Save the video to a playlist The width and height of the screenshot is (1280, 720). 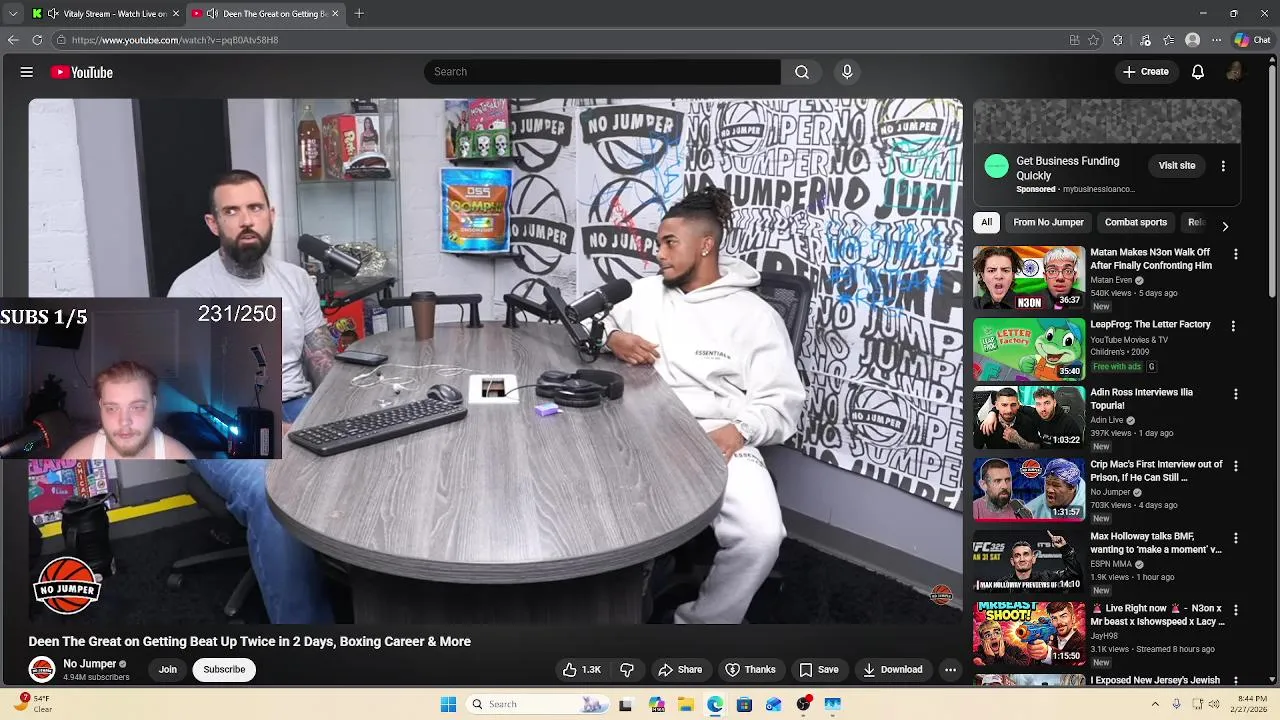819,670
